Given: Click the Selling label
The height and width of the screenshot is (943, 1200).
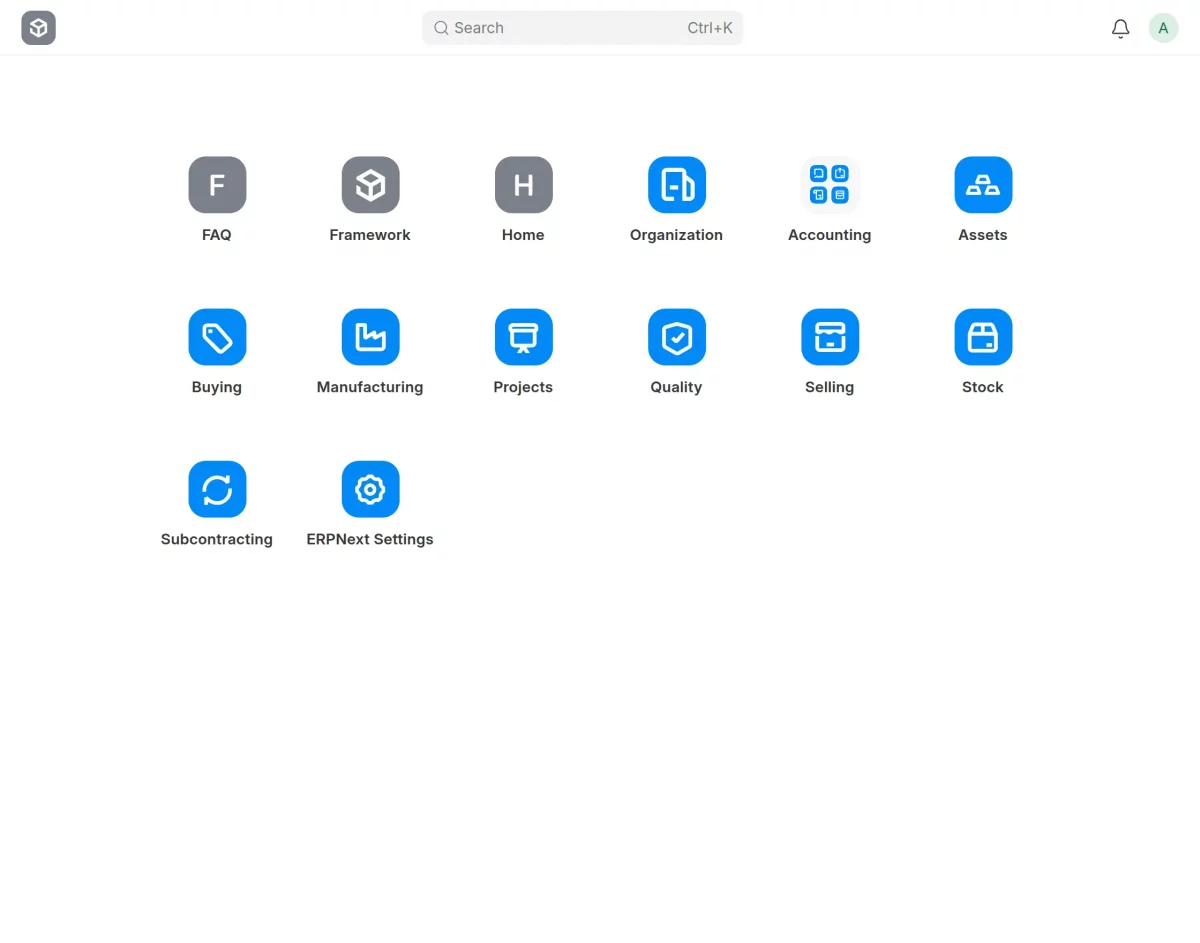Looking at the screenshot, I should click(829, 387).
